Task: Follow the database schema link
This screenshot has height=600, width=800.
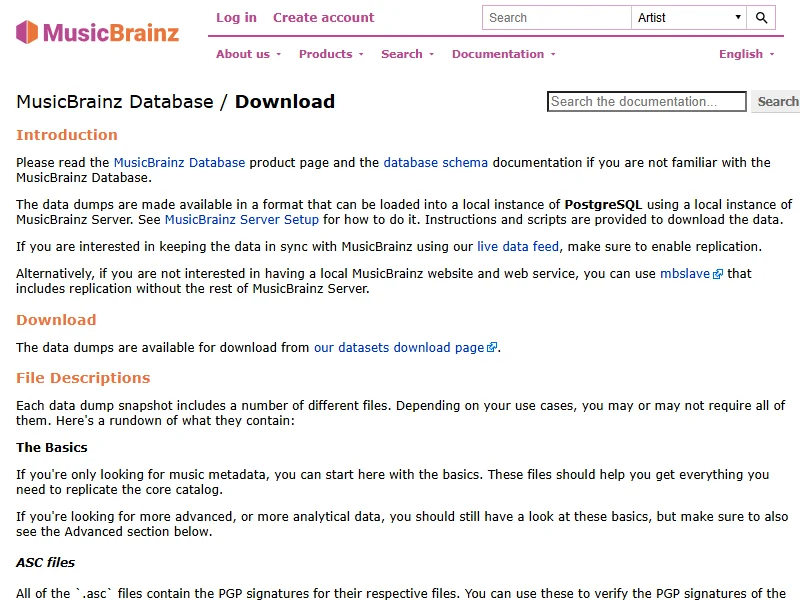Action: coord(436,162)
